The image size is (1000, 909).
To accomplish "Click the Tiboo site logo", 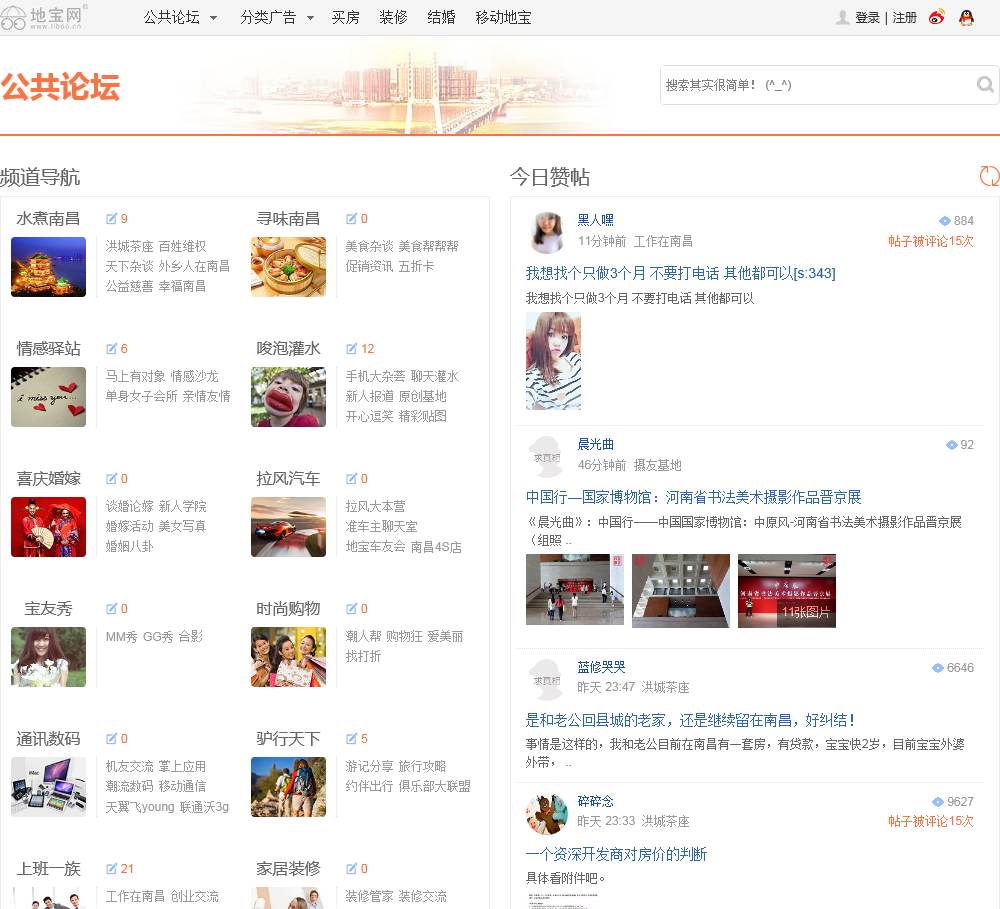I will coord(43,17).
